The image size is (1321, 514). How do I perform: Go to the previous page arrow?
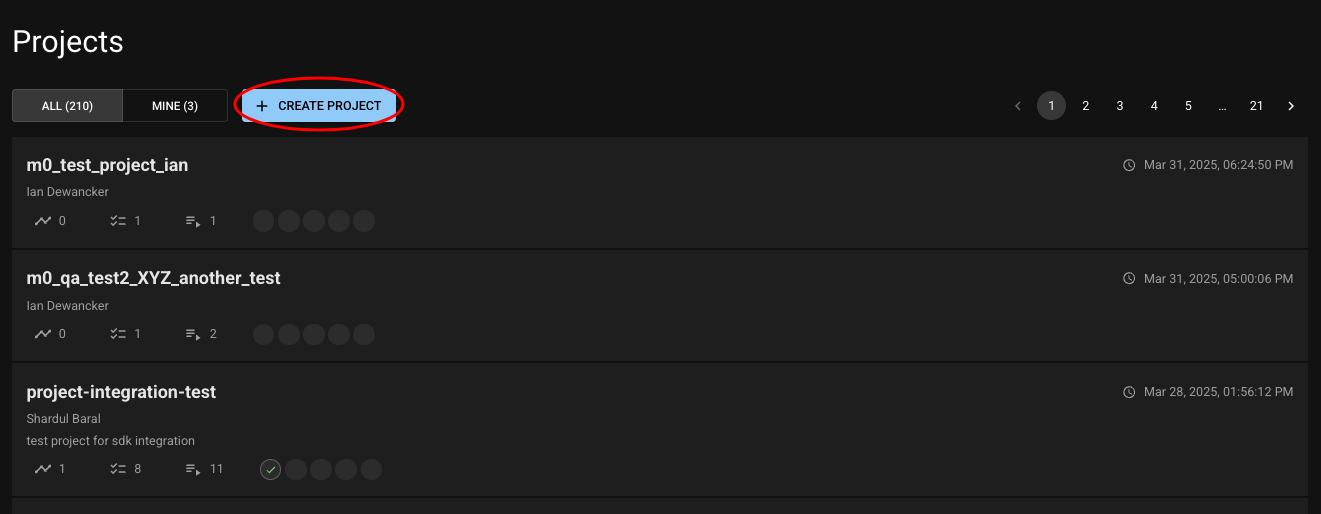point(1018,106)
